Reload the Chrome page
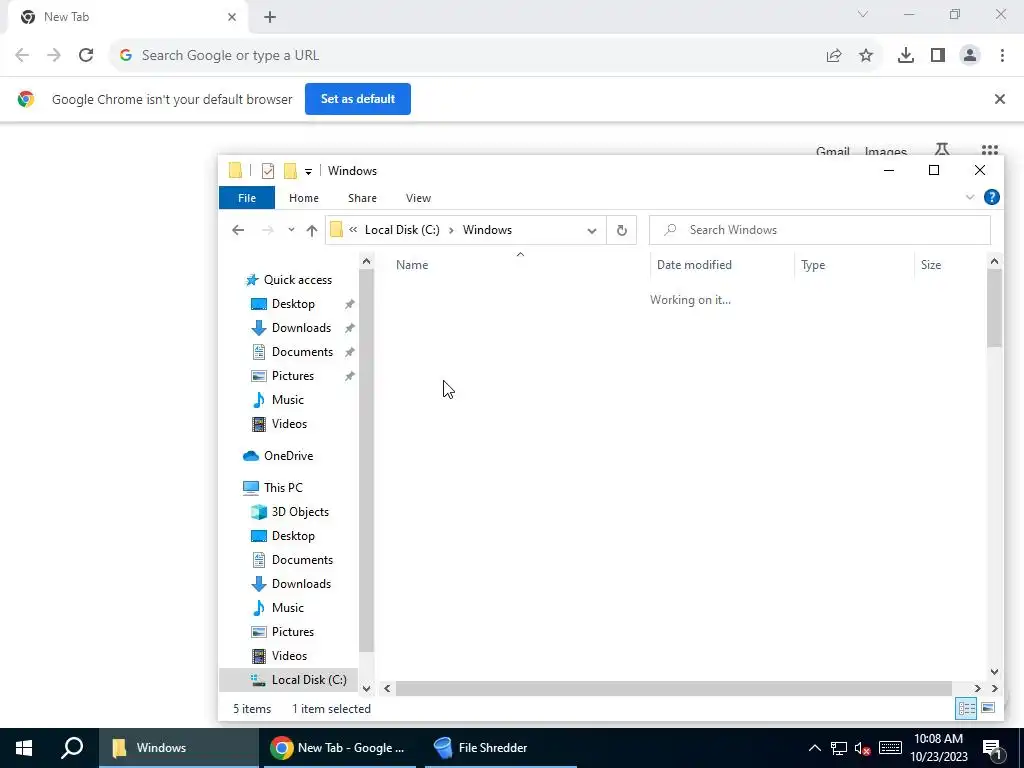 coord(86,56)
